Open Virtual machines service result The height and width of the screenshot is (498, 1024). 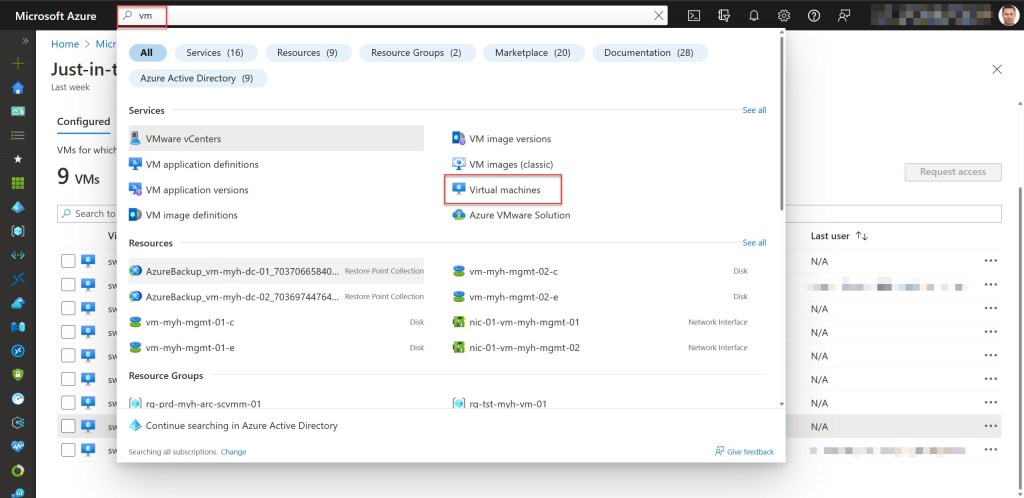(x=504, y=190)
